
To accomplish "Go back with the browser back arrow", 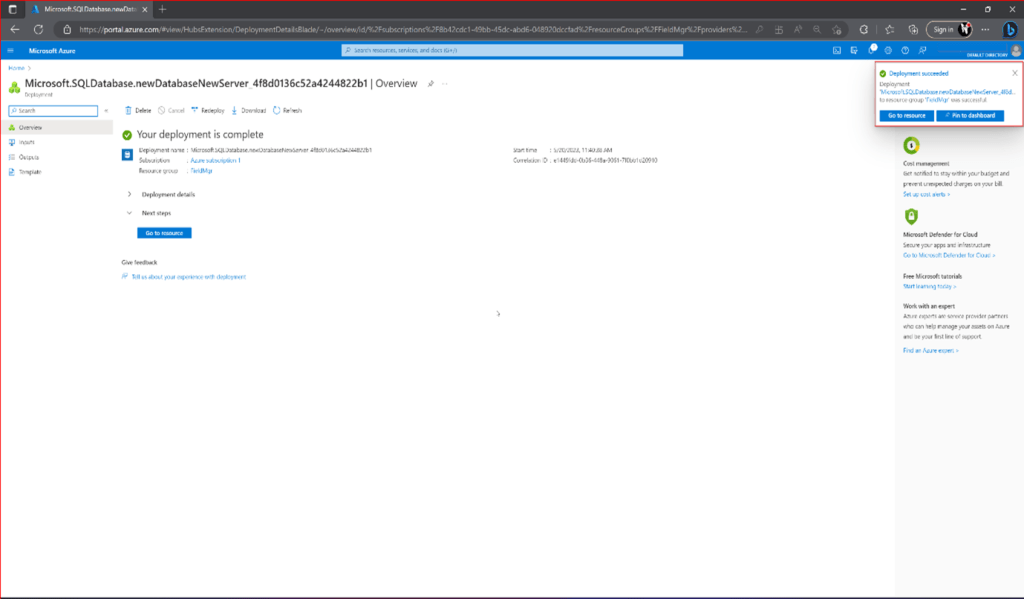I will (14, 29).
